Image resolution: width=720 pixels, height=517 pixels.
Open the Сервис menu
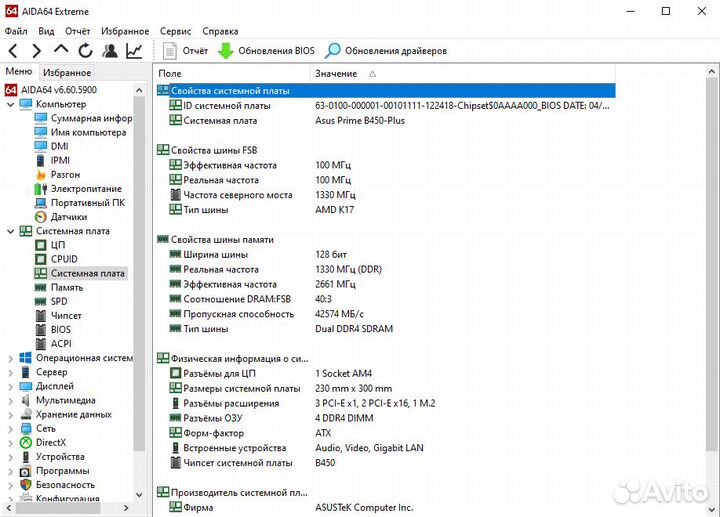tap(175, 31)
